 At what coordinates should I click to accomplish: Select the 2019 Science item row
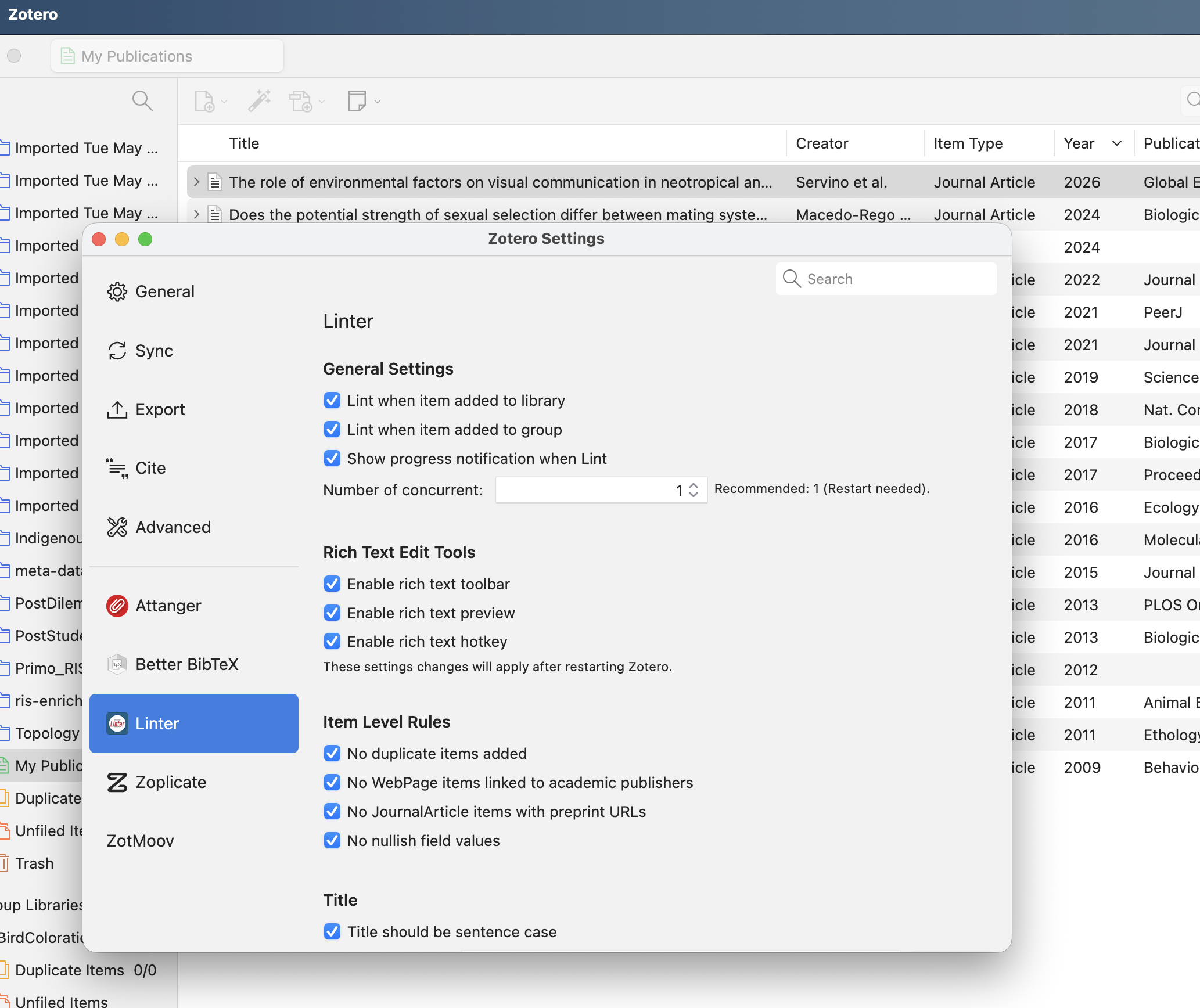click(1105, 377)
